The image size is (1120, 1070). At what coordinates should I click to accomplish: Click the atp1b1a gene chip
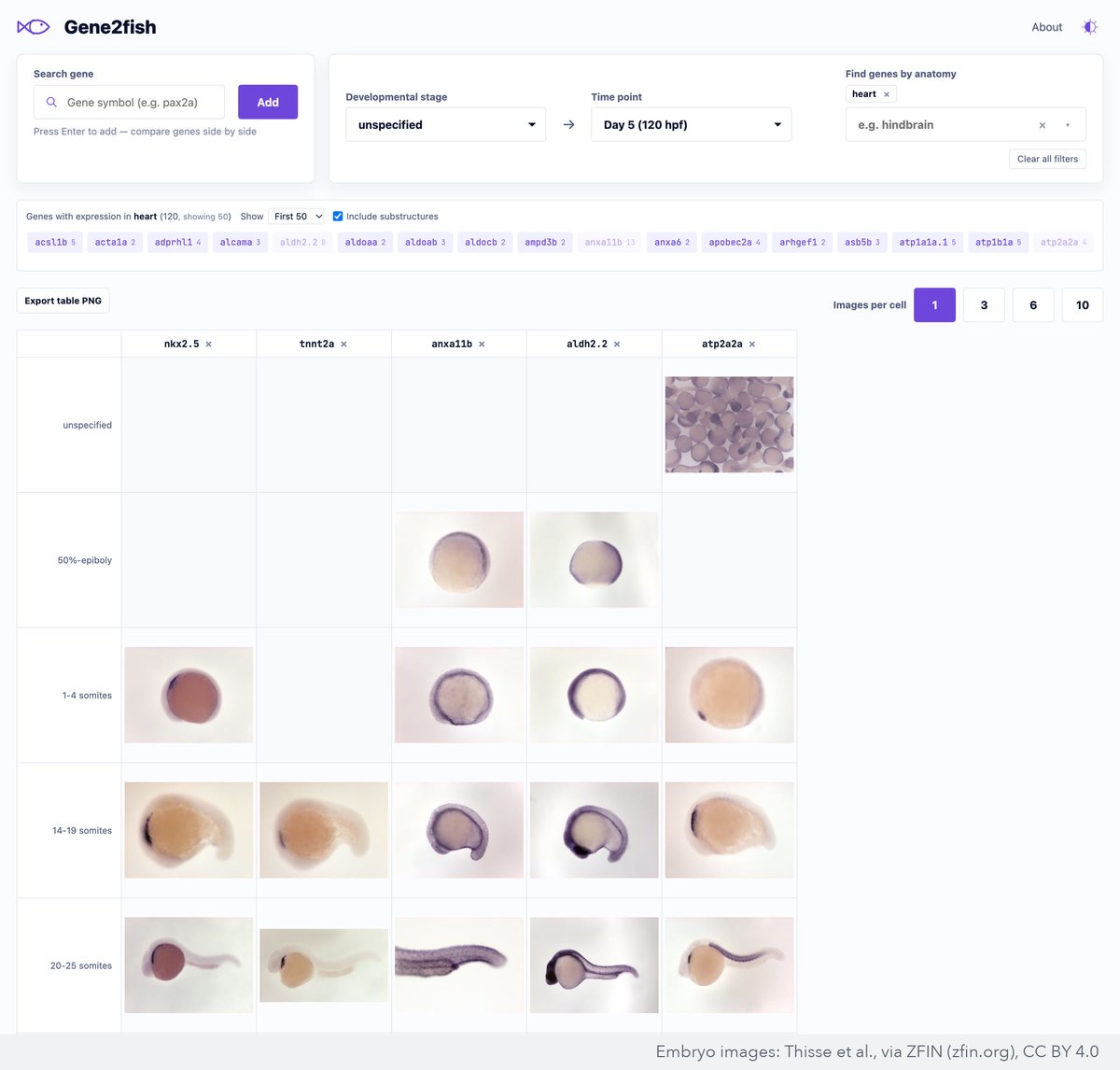[999, 243]
